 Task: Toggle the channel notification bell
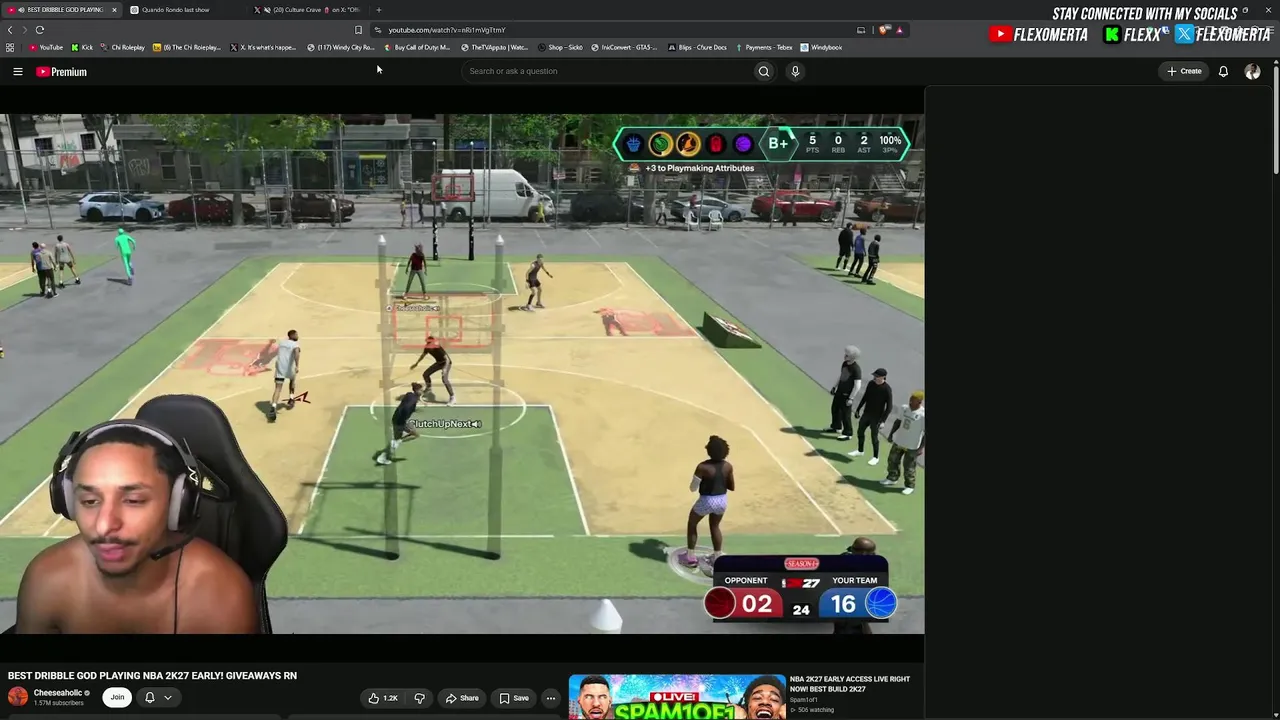[x=150, y=697]
